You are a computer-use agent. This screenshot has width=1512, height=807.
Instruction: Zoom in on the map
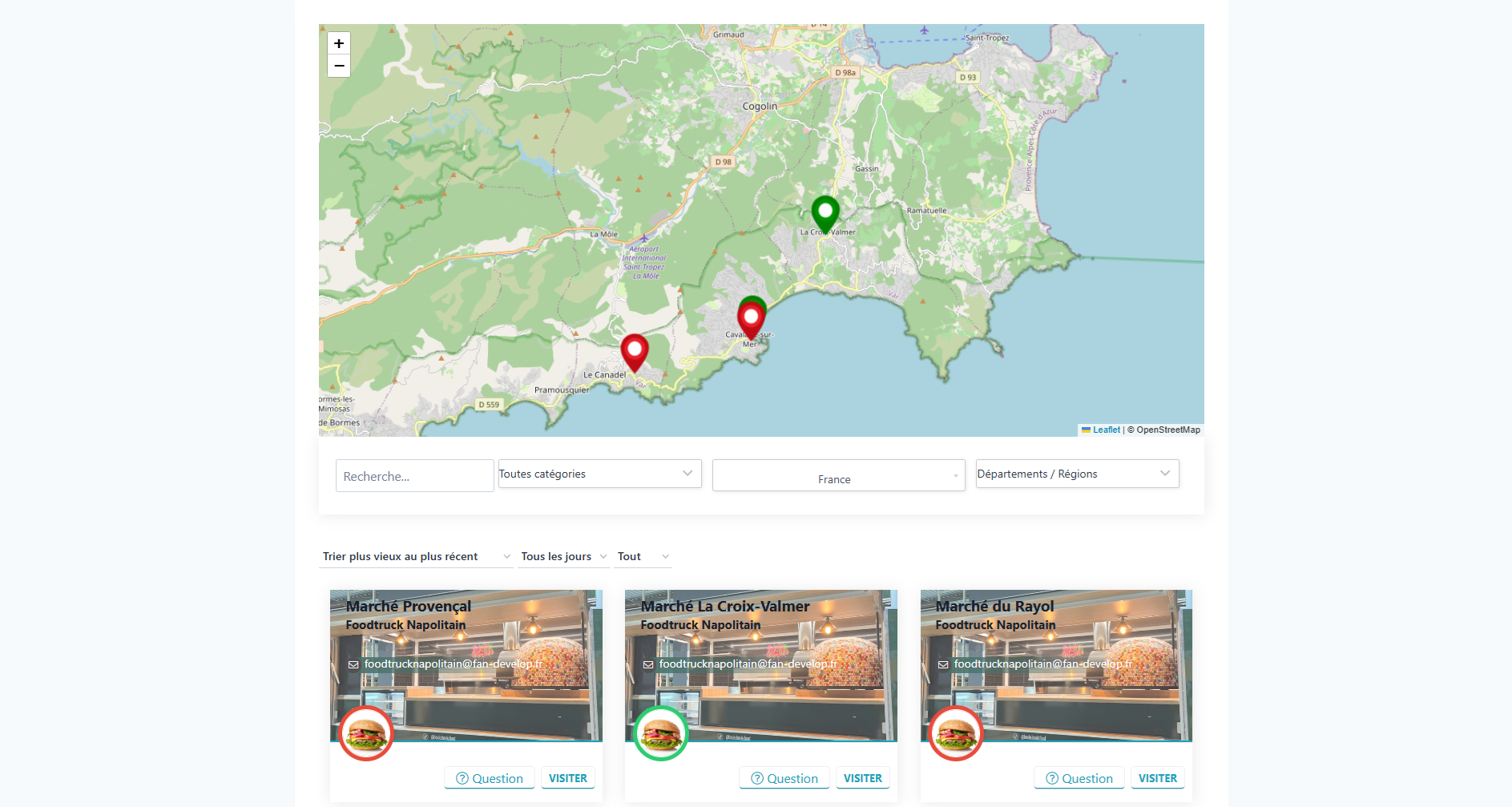339,42
